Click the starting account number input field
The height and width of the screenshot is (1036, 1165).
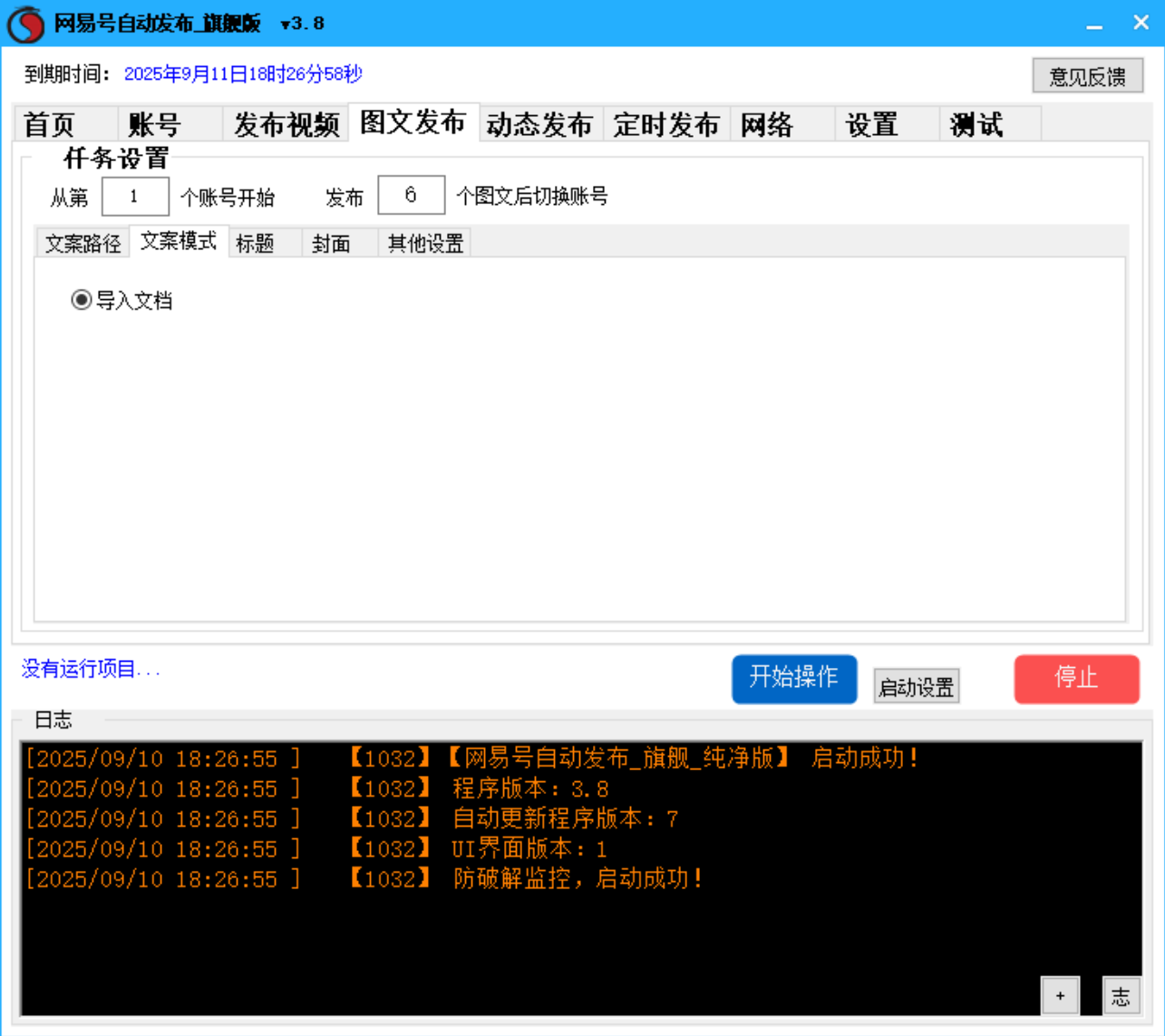[x=135, y=196]
